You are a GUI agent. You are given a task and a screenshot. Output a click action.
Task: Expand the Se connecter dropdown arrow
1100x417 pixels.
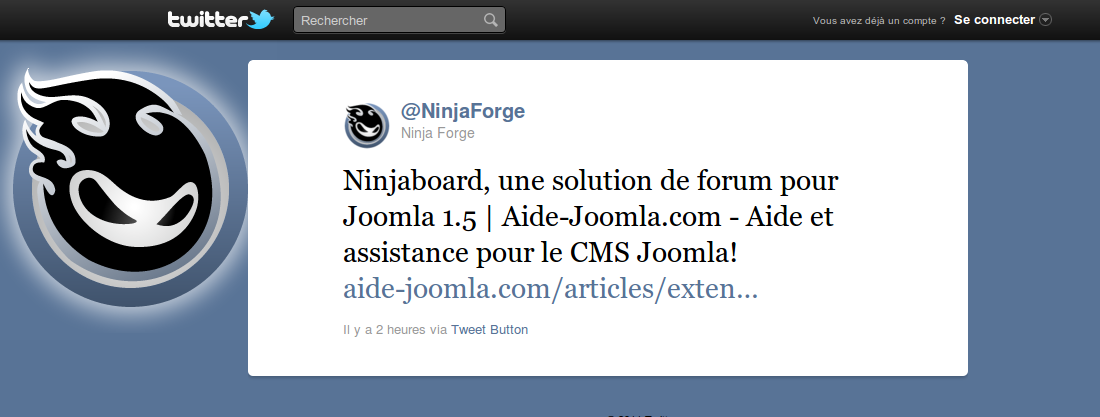[x=1045, y=20]
